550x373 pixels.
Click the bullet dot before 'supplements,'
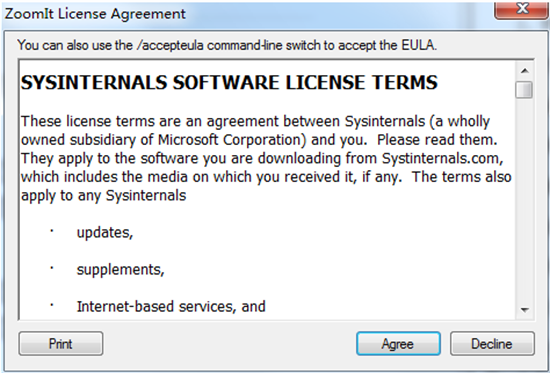(x=52, y=268)
